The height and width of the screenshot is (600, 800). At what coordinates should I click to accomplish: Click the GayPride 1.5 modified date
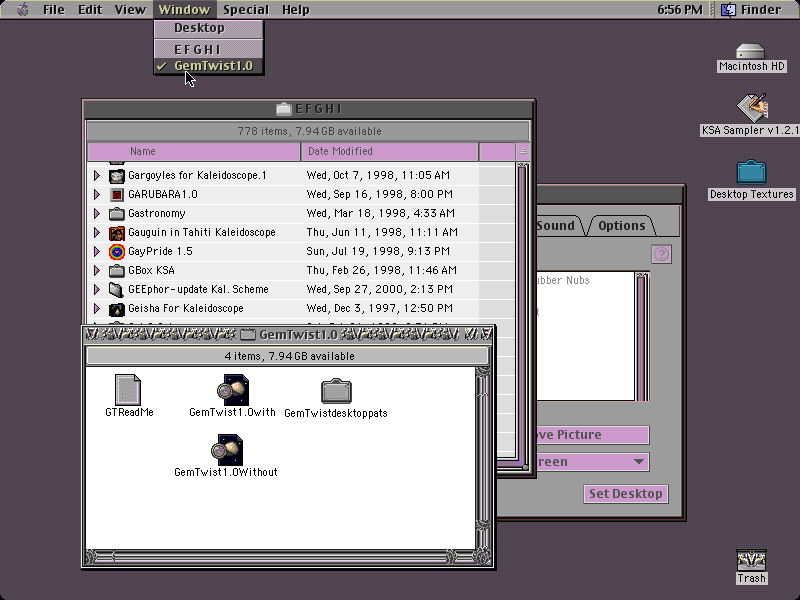(x=378, y=252)
